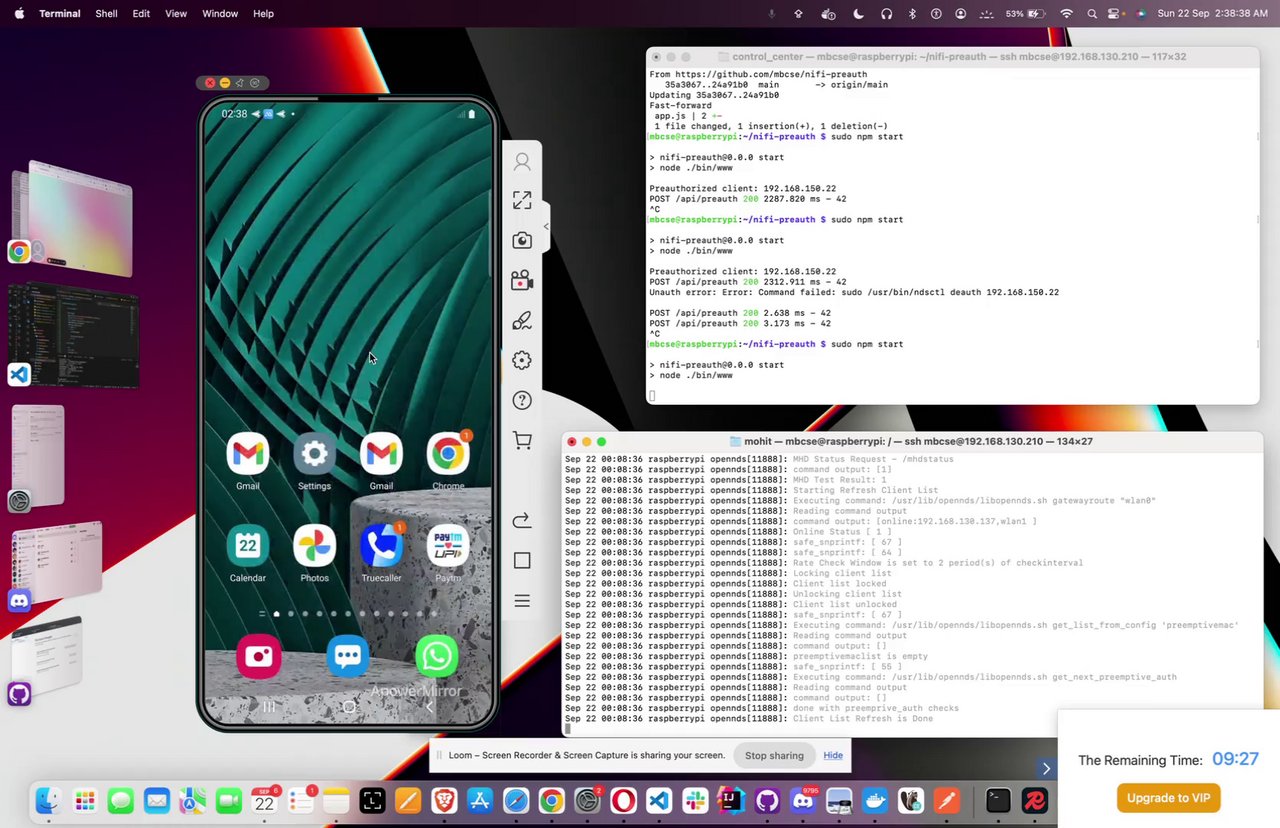
Task: Tap the phone home navigation button
Action: pos(348,707)
